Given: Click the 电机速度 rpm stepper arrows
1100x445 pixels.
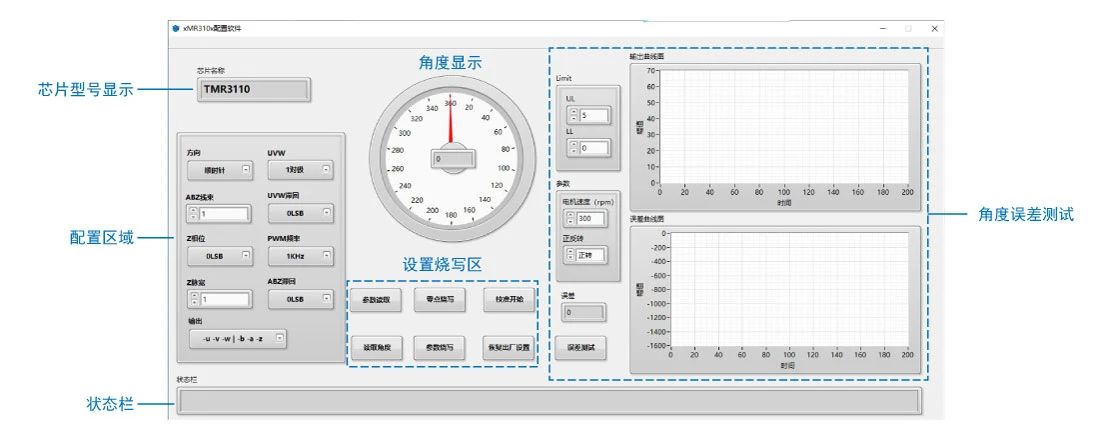Looking at the screenshot, I should (571, 218).
